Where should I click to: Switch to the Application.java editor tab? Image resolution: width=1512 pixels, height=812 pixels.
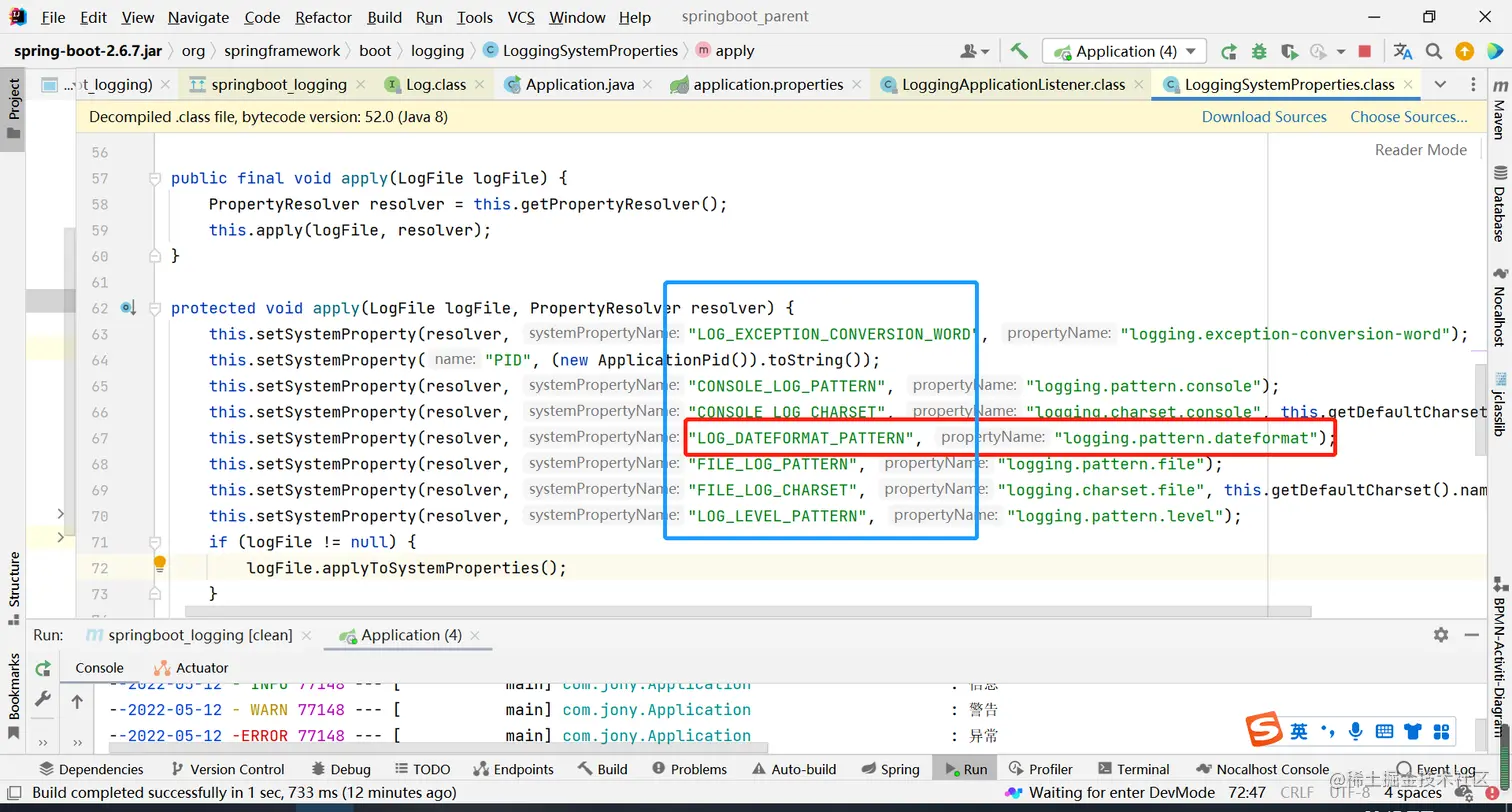pos(580,85)
